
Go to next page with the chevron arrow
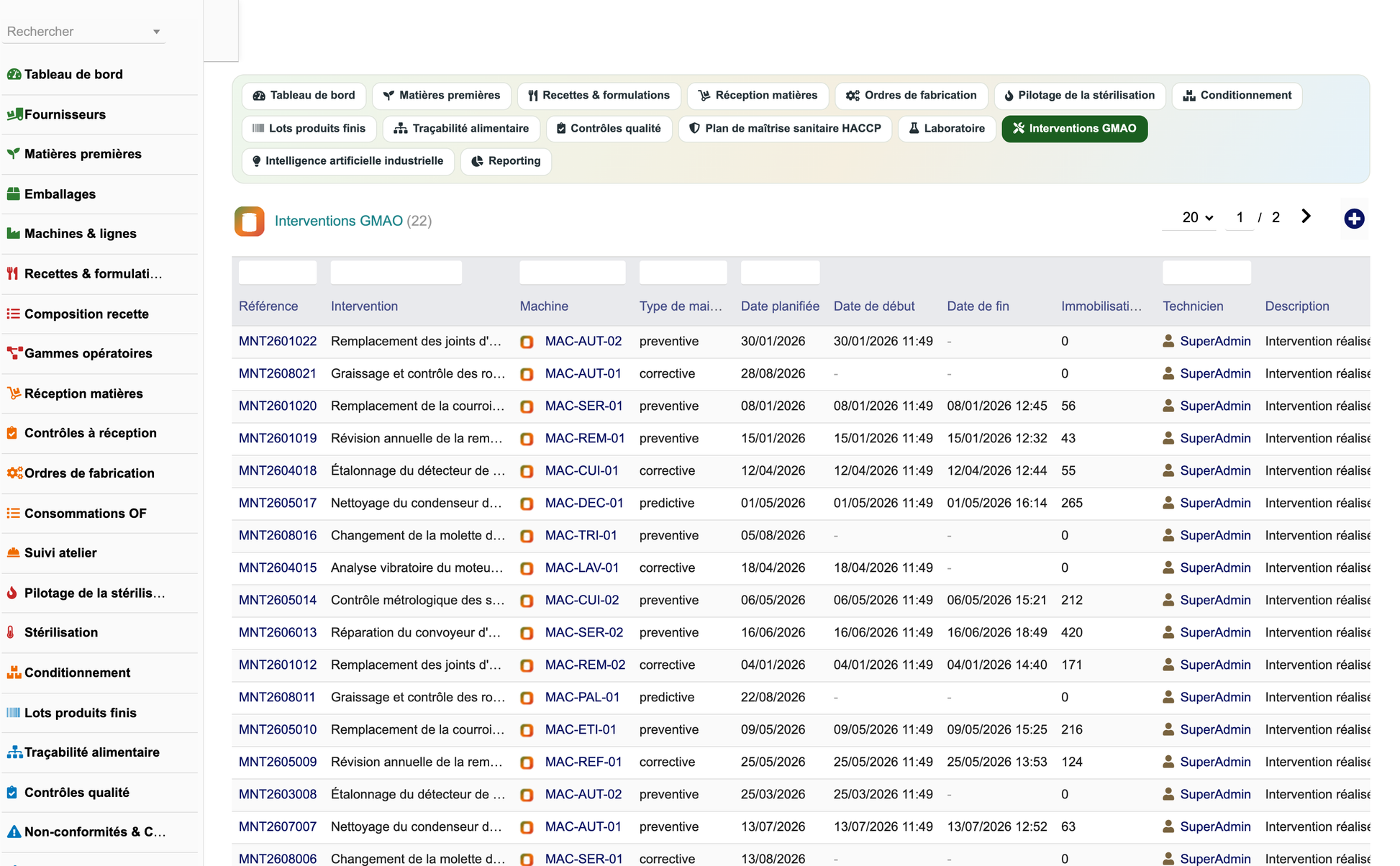[1306, 216]
